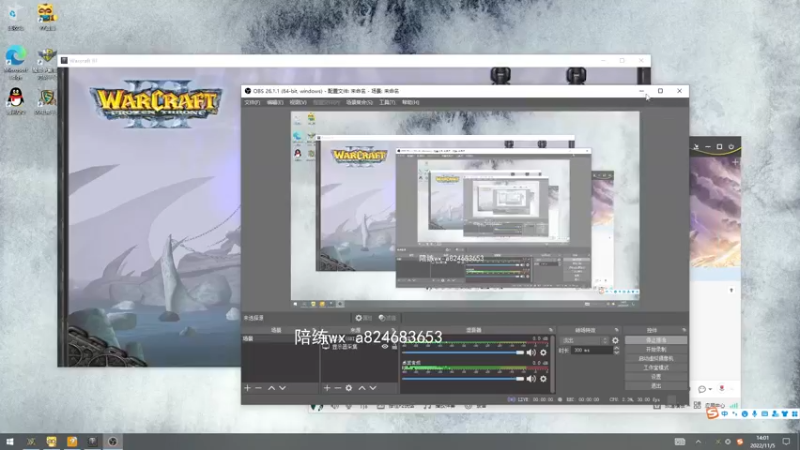Click the Start Virtual Camera button
Viewport: 800px width, 450px height.
click(x=656, y=359)
